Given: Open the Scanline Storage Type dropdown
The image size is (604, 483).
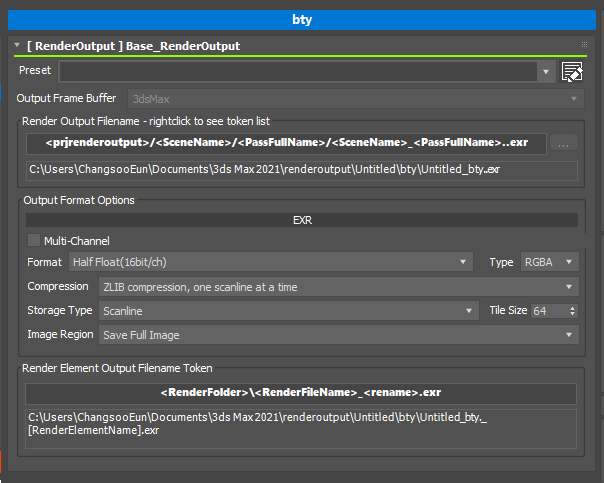Looking at the screenshot, I should 288,311.
